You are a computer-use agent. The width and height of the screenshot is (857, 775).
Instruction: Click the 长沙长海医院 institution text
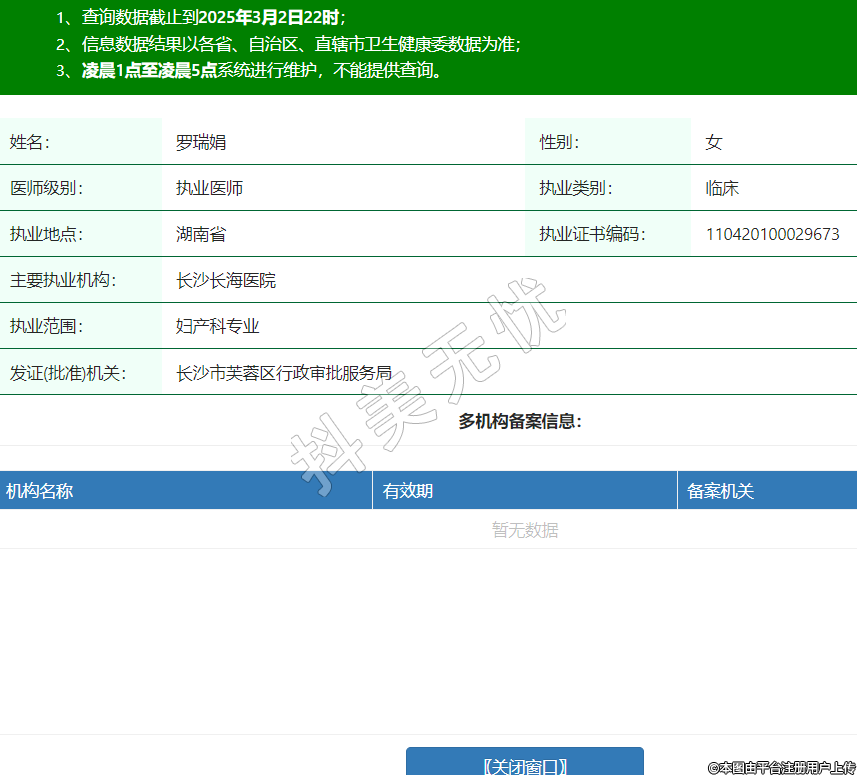coord(226,280)
